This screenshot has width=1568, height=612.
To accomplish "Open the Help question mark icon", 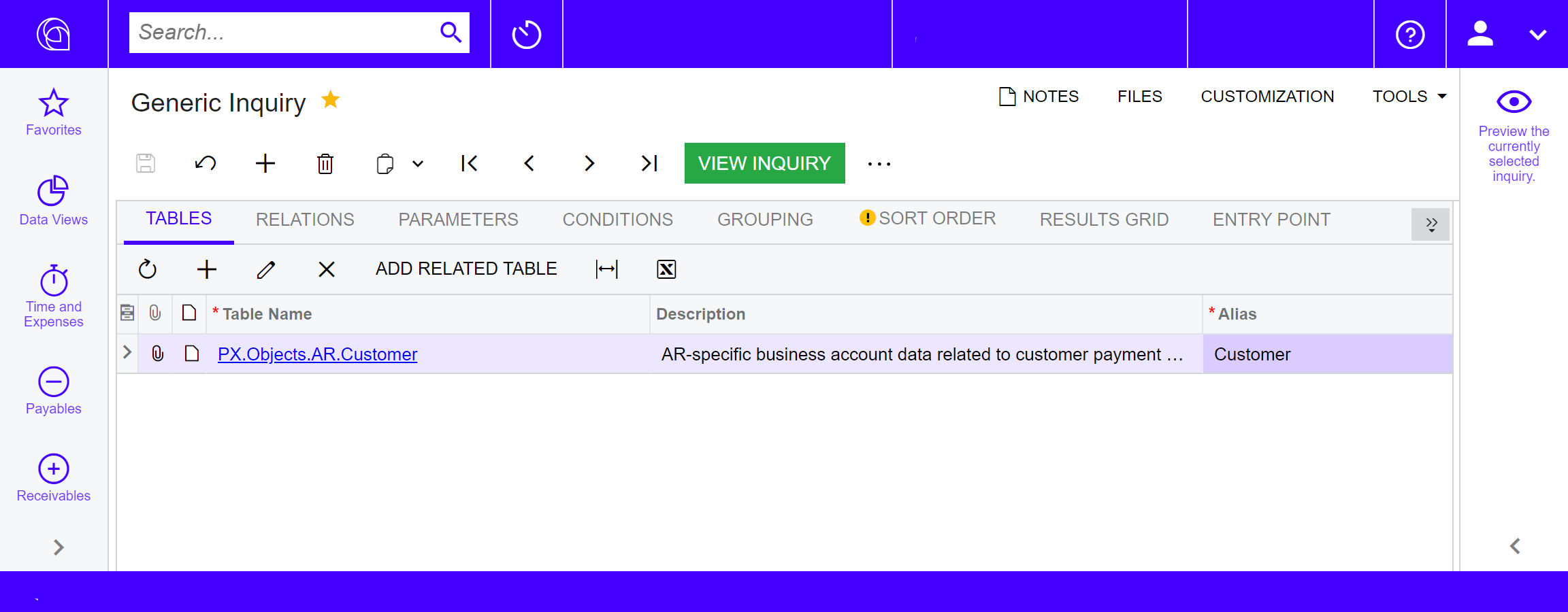I will click(1410, 34).
